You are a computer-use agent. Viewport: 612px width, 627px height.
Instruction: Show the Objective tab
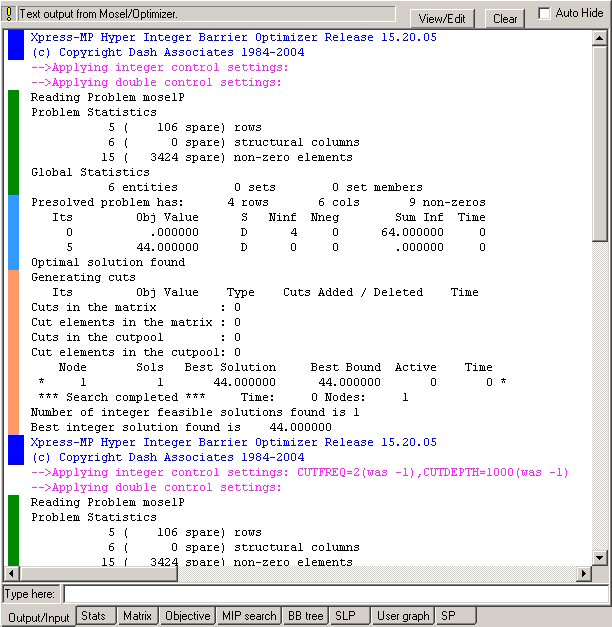pos(188,616)
